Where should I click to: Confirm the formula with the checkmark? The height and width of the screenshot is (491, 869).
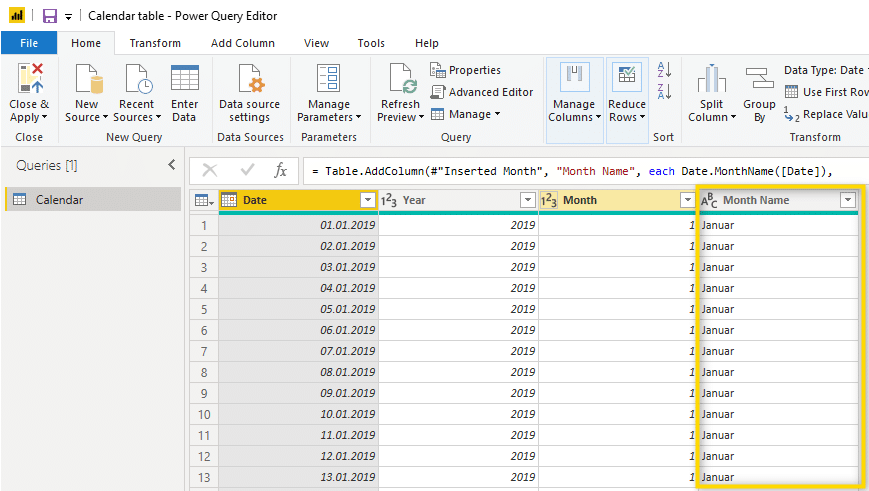247,171
